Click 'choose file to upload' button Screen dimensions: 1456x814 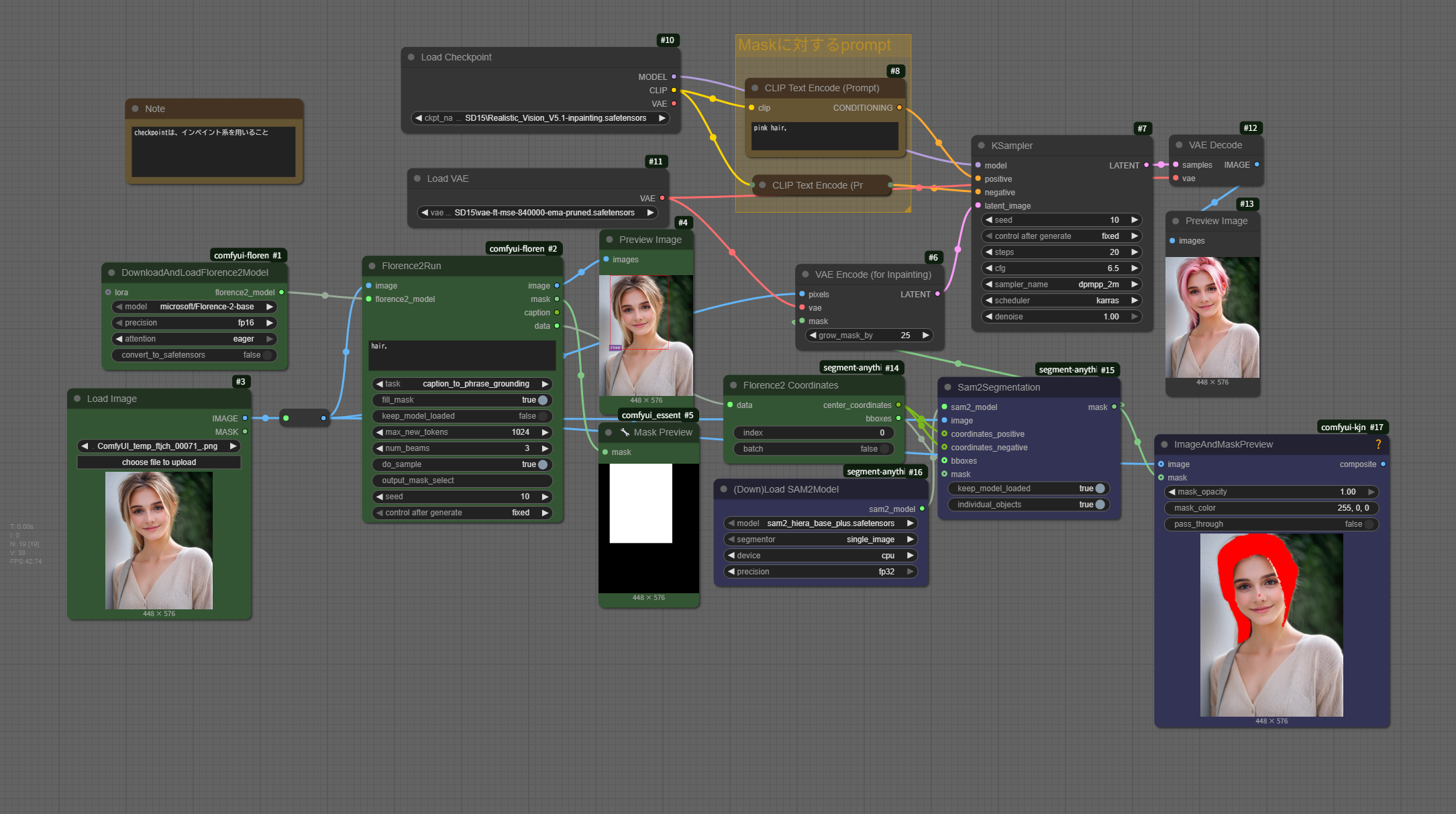tap(159, 462)
